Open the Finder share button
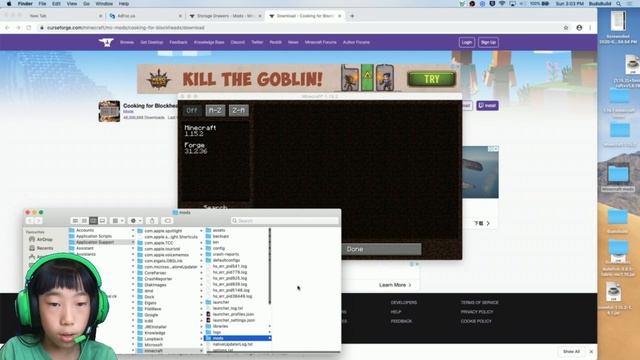Viewport: 640px width, 360px height. [x=152, y=220]
